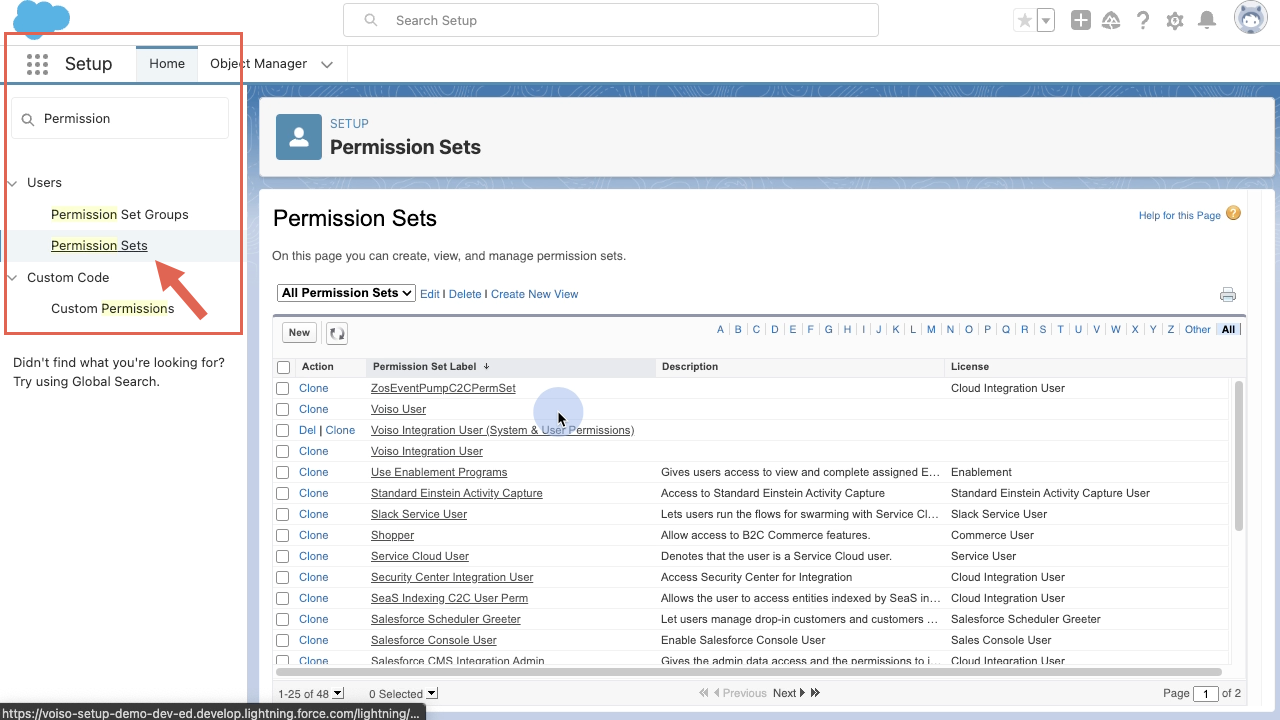Check the Use Enablement Programs row checkbox
This screenshot has width=1280, height=720.
[283, 472]
